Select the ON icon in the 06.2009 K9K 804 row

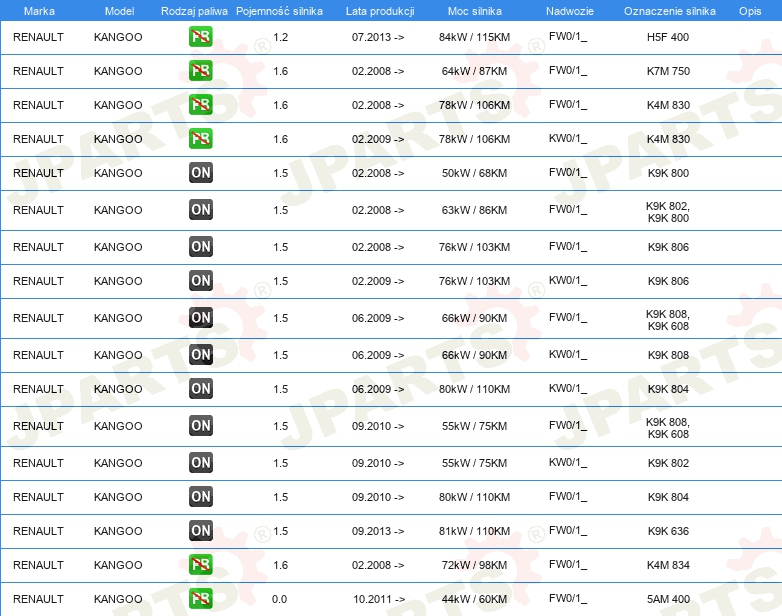200,389
